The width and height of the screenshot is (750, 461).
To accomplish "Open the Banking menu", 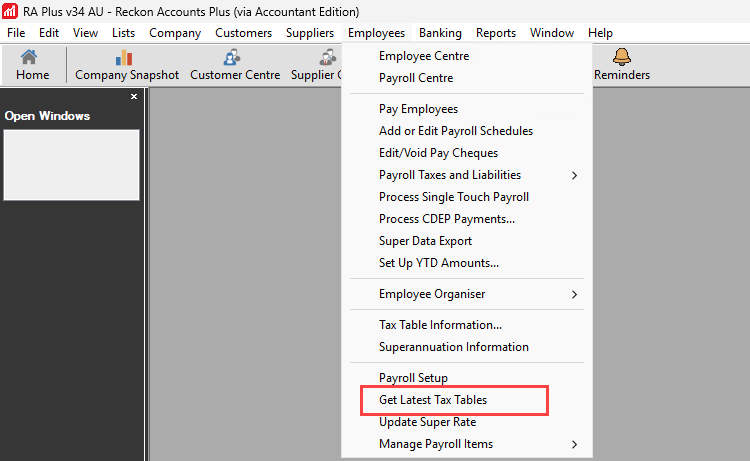I will point(440,33).
